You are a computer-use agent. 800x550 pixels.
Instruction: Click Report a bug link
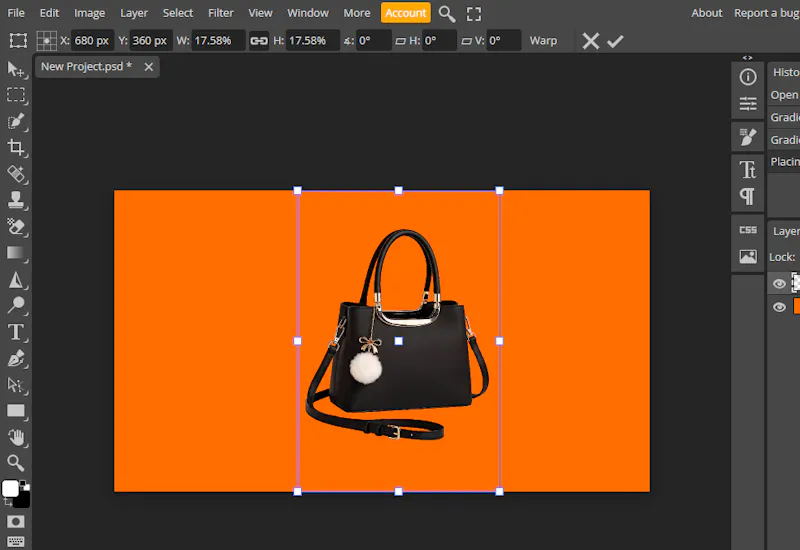pos(766,13)
